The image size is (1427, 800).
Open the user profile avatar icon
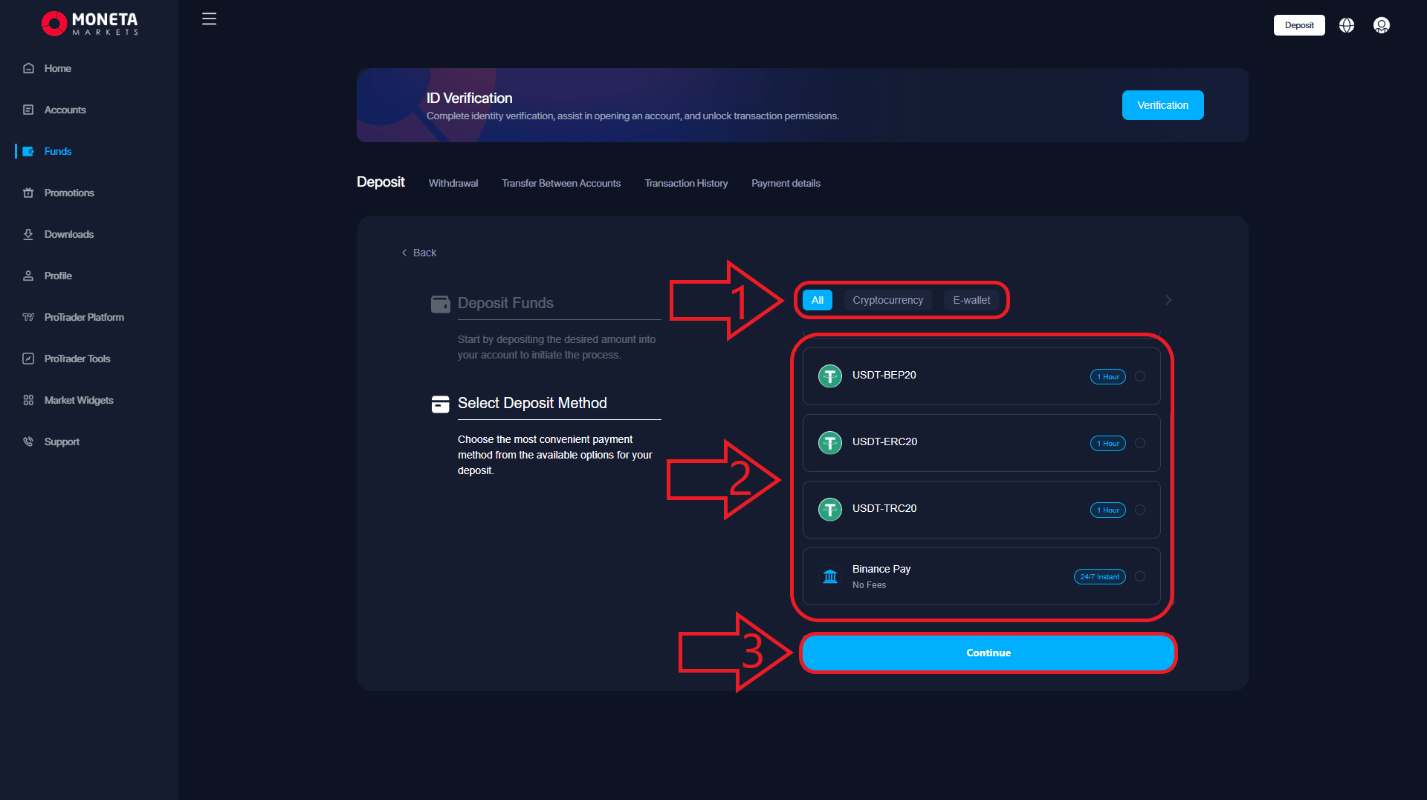(x=1381, y=26)
